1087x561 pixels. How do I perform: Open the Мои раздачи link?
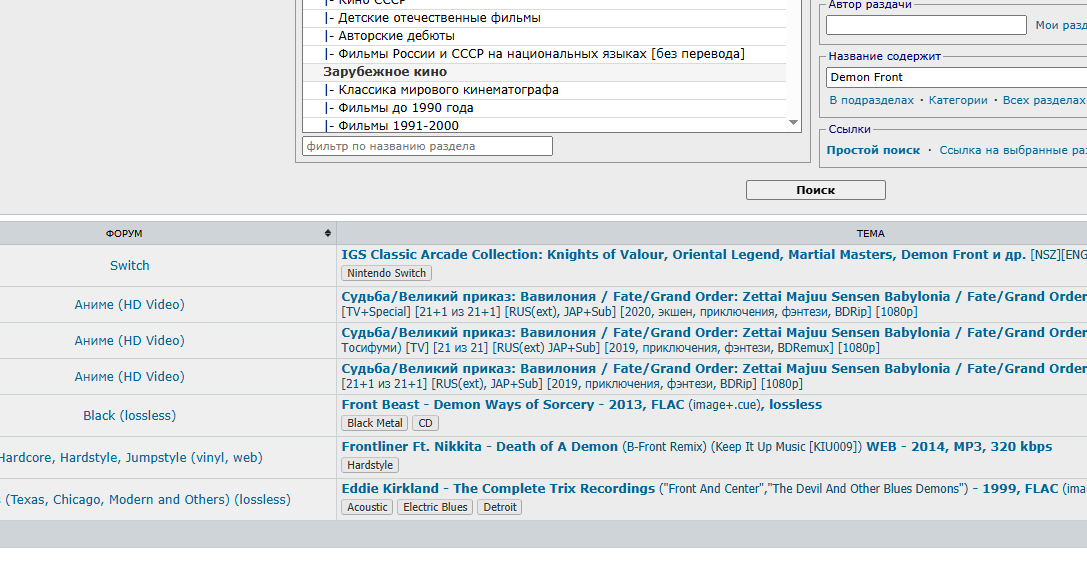tap(1061, 25)
